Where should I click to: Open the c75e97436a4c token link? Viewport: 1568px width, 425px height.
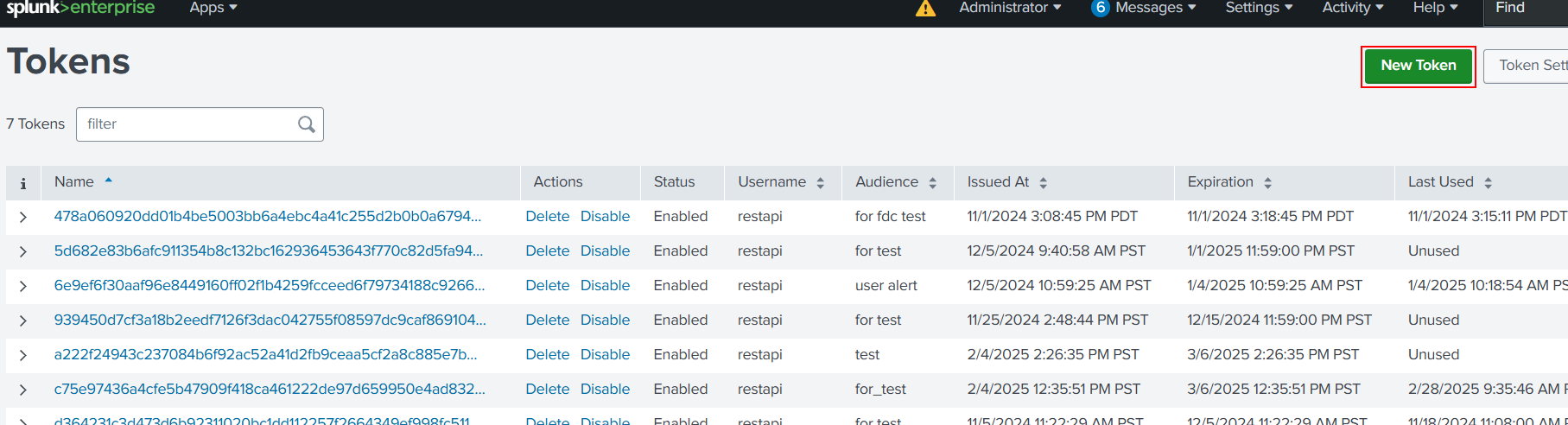point(269,389)
